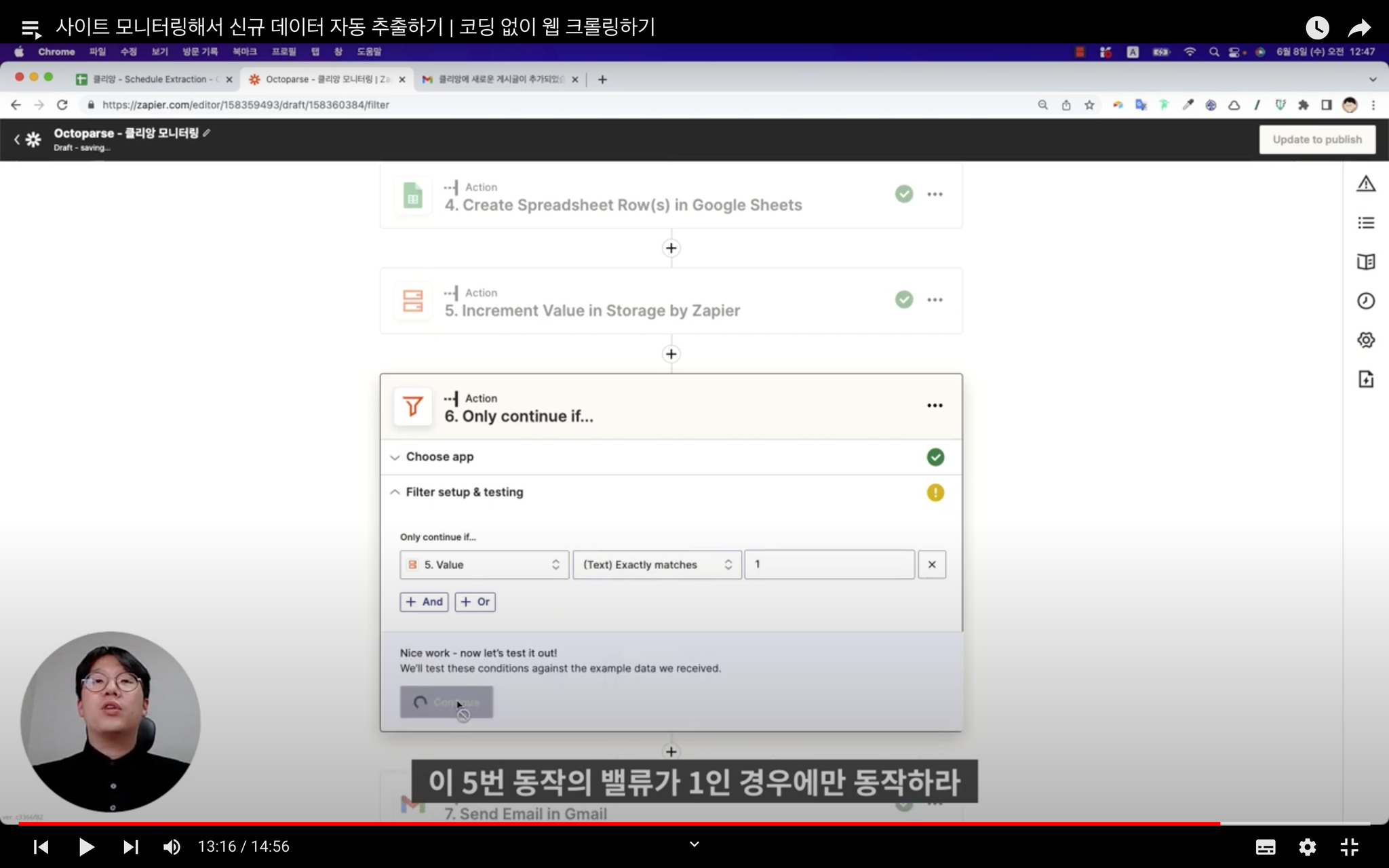The width and height of the screenshot is (1389, 868).
Task: Click the loading Continue button
Action: 446,702
